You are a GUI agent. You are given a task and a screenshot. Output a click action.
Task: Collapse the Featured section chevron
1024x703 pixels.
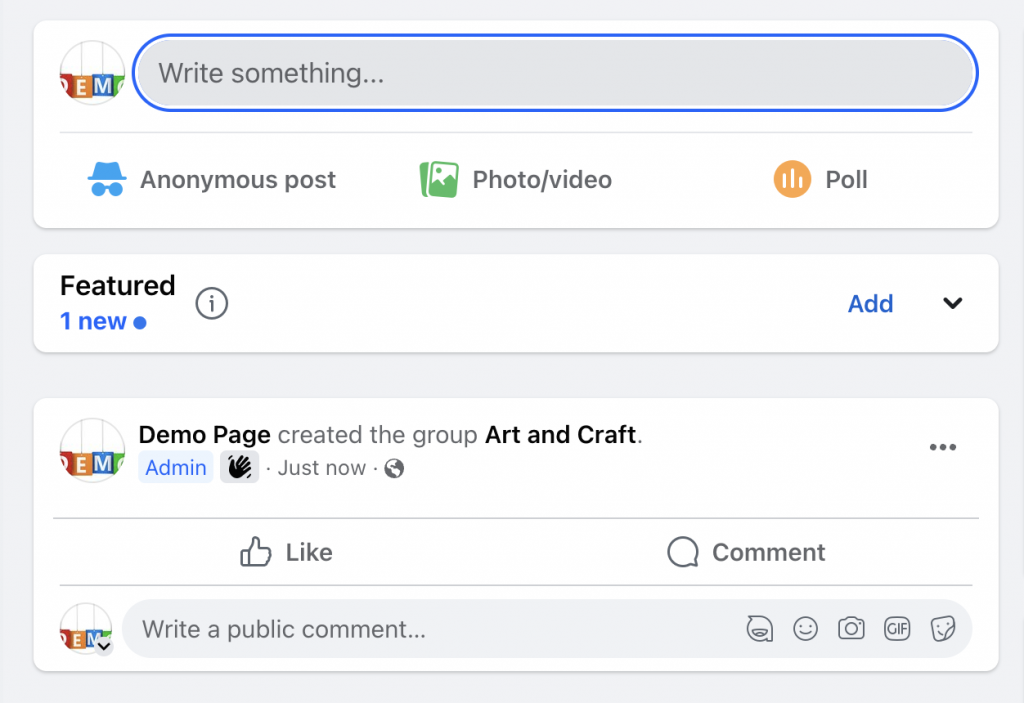tap(952, 303)
